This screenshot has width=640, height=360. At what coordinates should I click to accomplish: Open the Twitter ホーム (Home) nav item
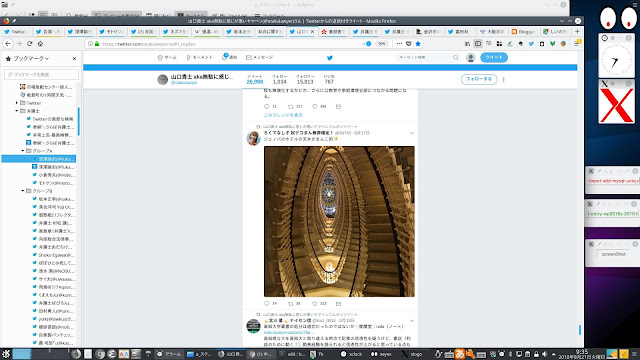(x=167, y=58)
